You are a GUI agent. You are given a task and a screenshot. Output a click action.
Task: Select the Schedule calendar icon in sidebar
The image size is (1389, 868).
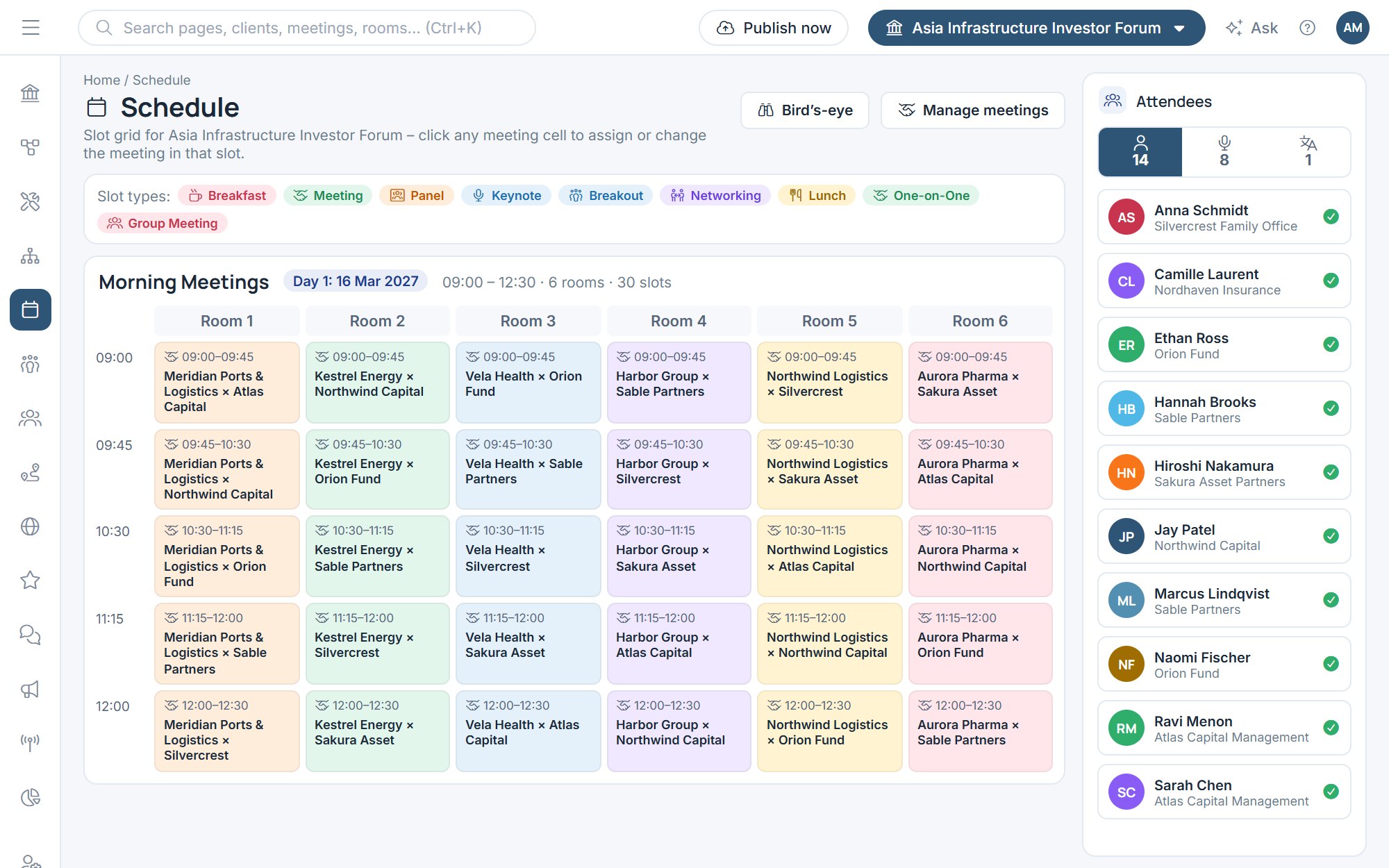point(31,310)
